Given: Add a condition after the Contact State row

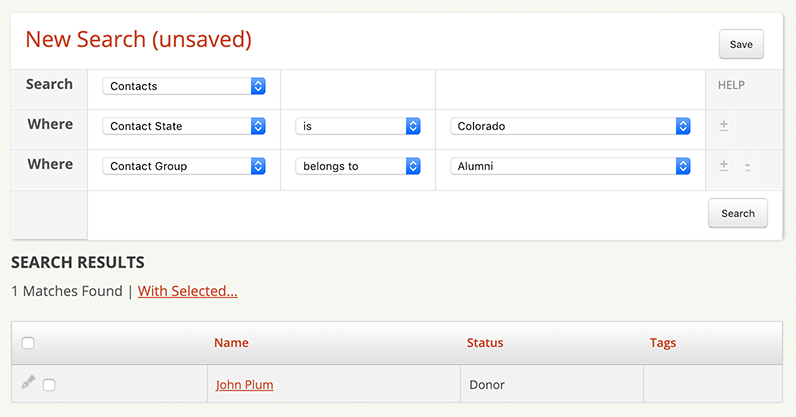Looking at the screenshot, I should pyautogui.click(x=724, y=126).
